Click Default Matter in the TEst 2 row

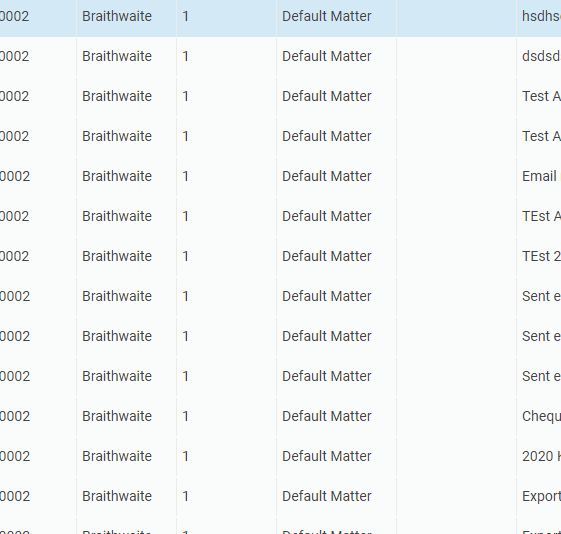click(x=327, y=256)
